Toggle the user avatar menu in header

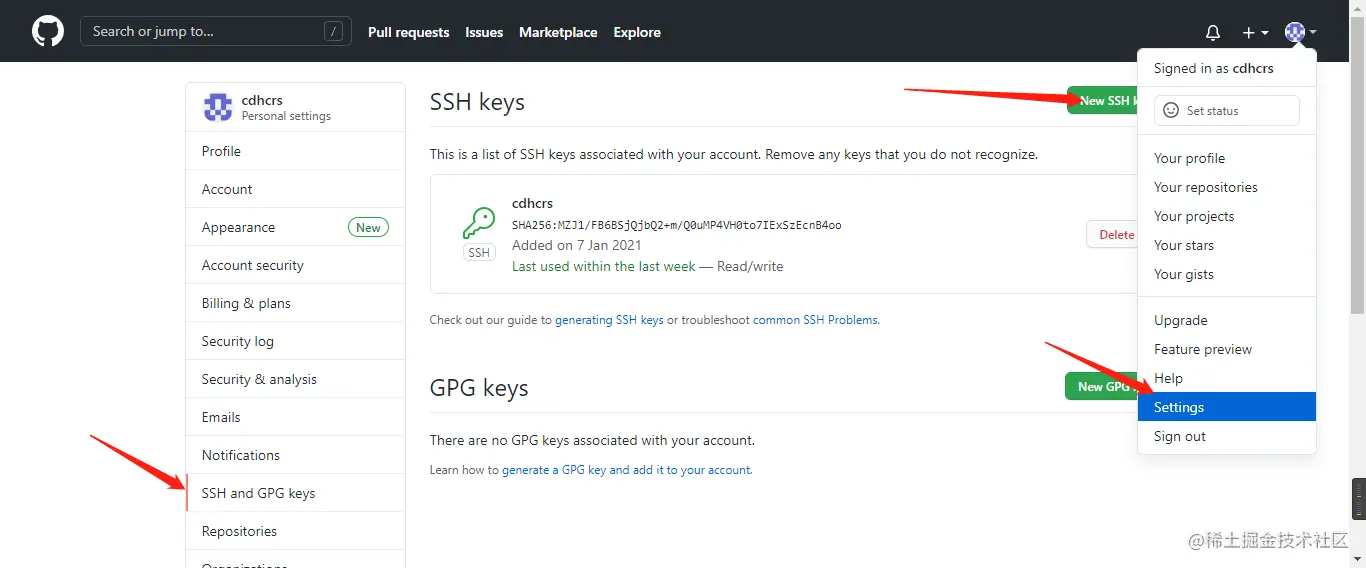[1300, 32]
